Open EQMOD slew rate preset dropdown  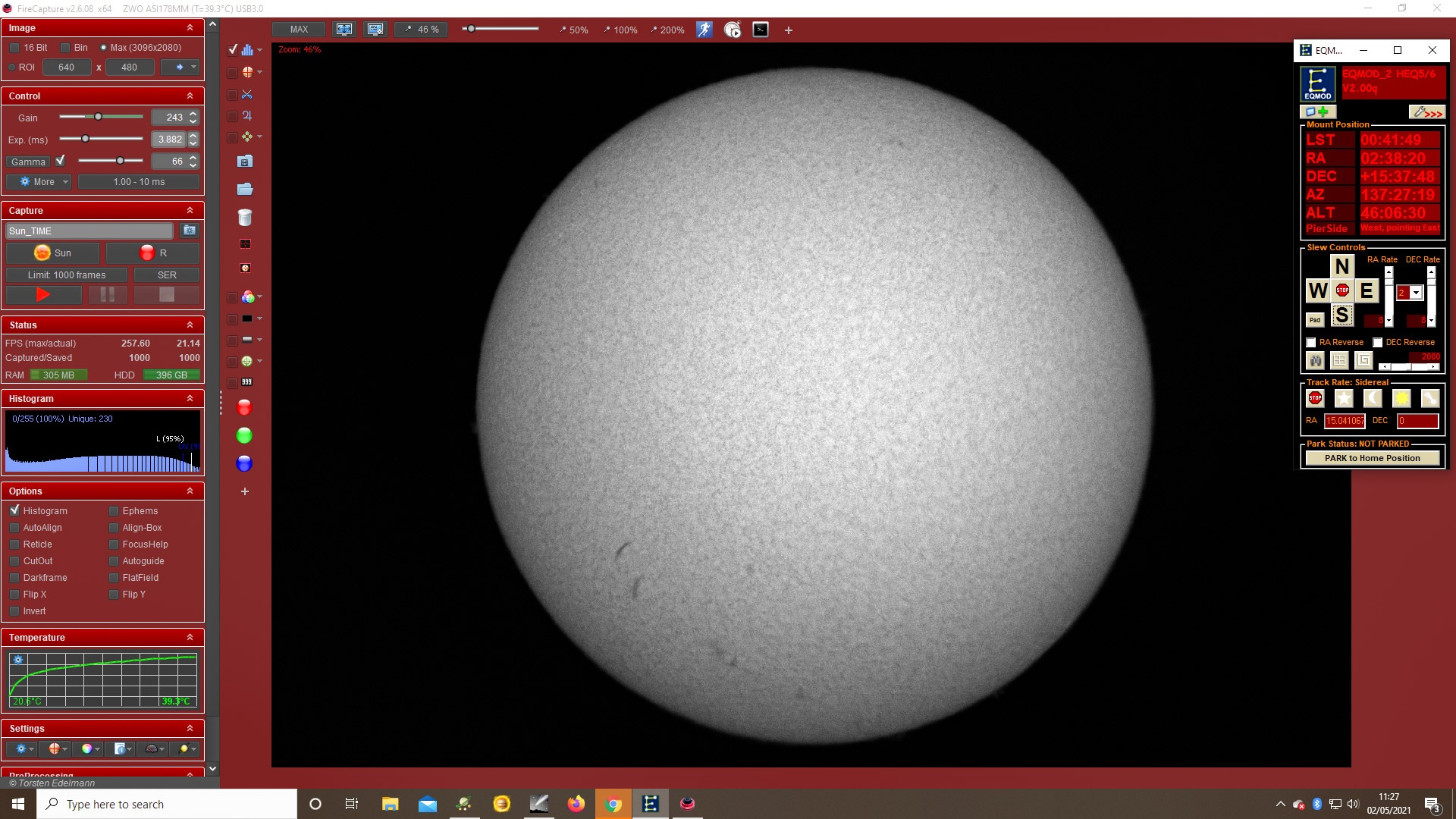point(1416,293)
